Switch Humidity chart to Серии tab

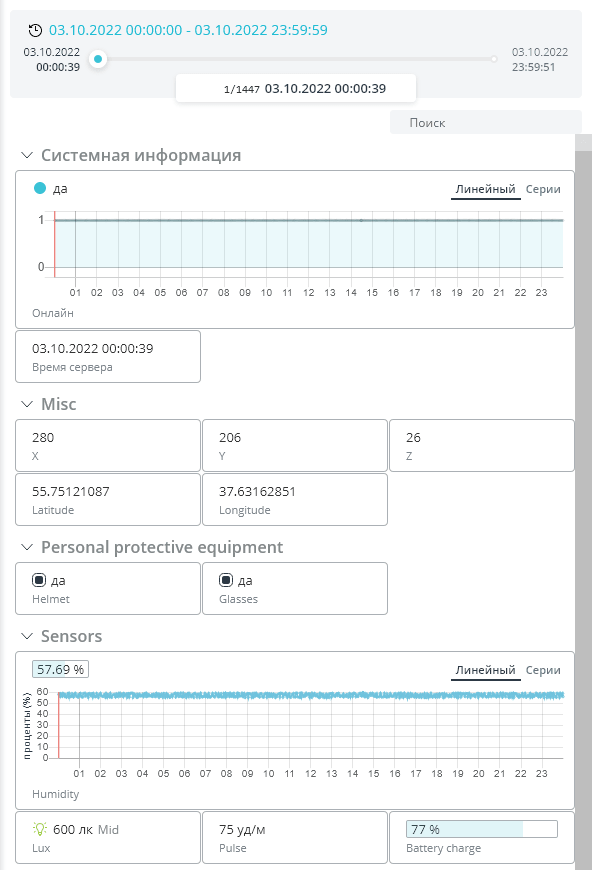pos(543,670)
